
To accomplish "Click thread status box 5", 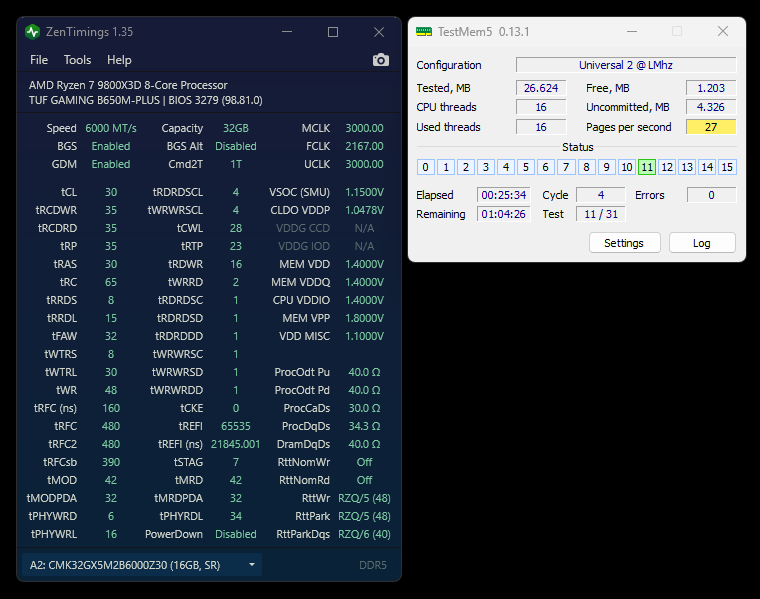I will [x=526, y=167].
